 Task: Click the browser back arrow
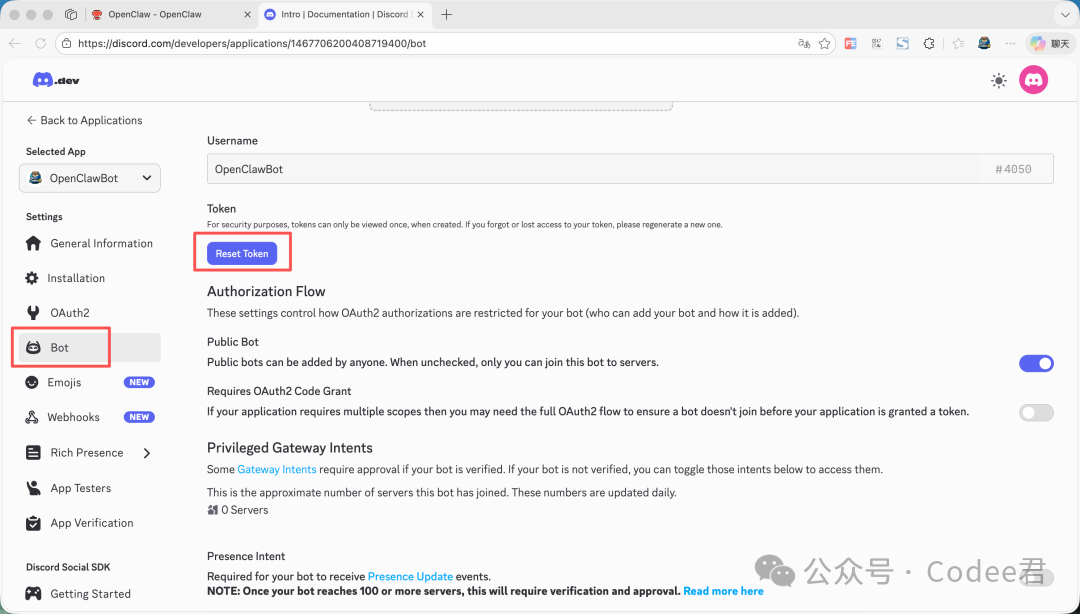[14, 43]
